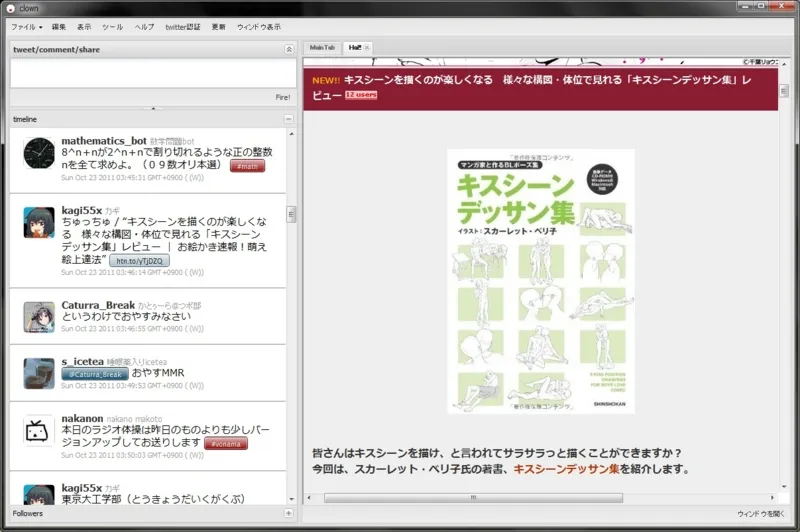Click Caturra_Break's profile avatar
The image size is (800, 532).
click(38, 316)
